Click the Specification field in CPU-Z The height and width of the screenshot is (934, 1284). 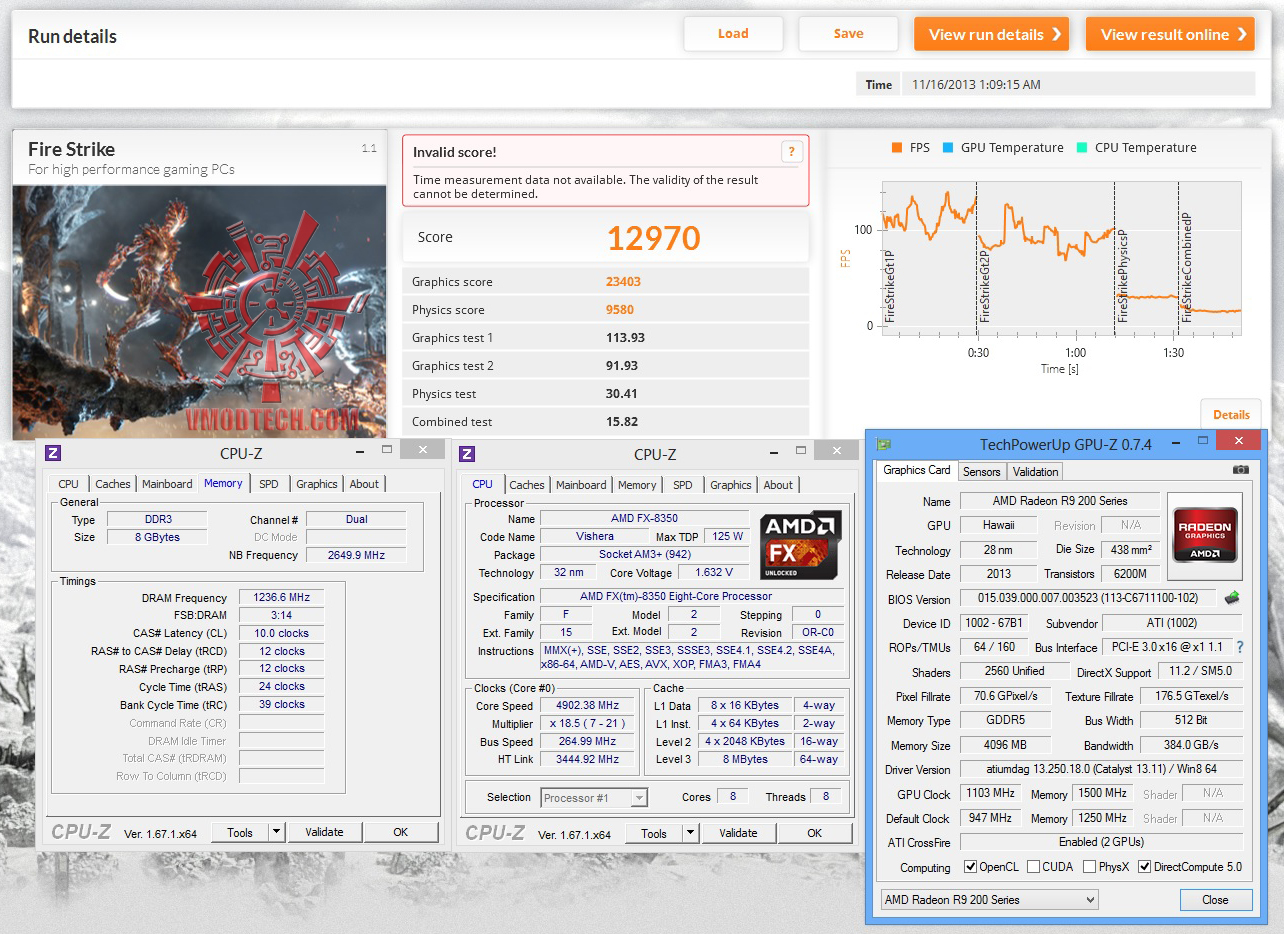pos(691,596)
